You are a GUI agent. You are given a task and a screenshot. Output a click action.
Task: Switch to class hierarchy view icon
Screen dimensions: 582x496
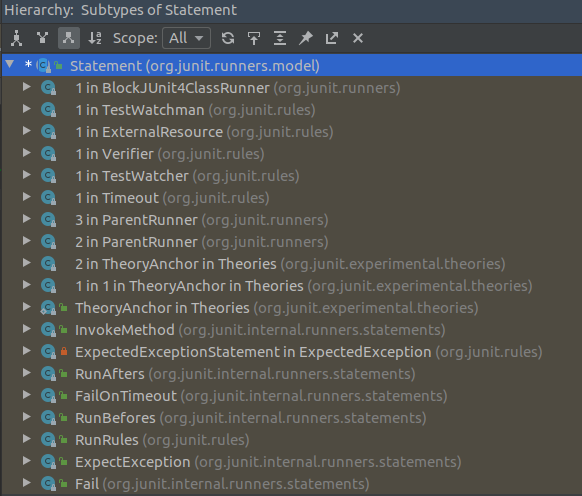click(16, 38)
